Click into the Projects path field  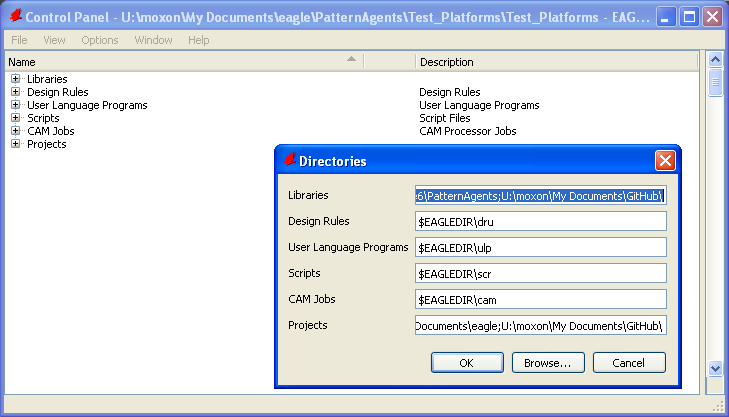tap(541, 326)
